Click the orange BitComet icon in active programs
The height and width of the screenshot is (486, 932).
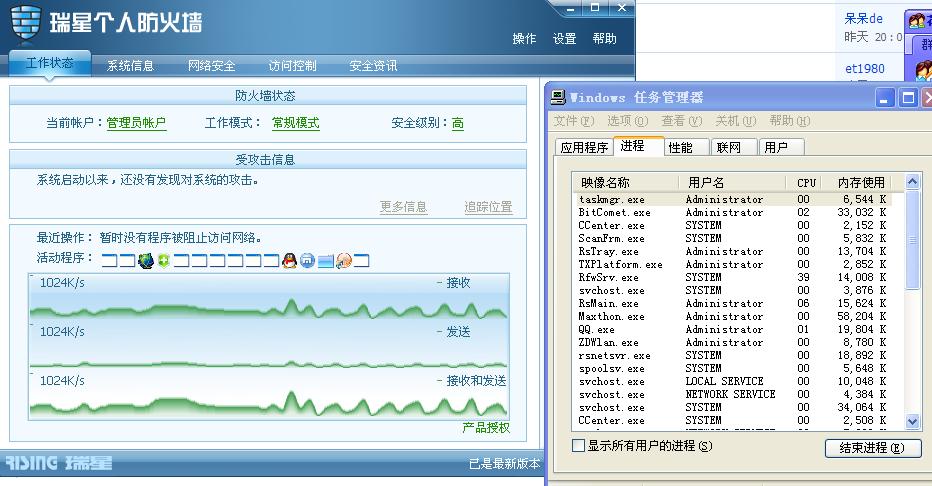click(x=344, y=260)
